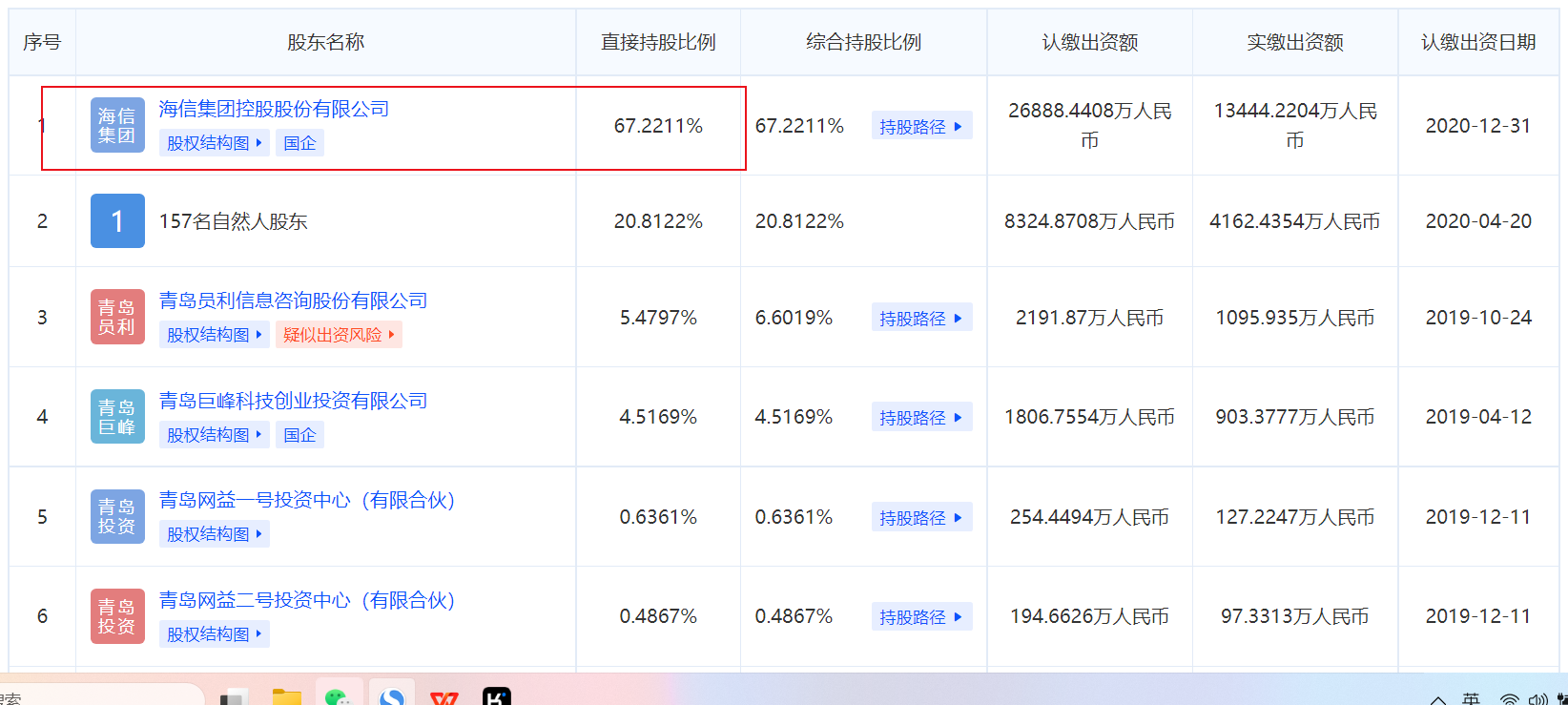
Task: Select the 127.2247万人民币 paid-in amount
Action: pos(1295,517)
